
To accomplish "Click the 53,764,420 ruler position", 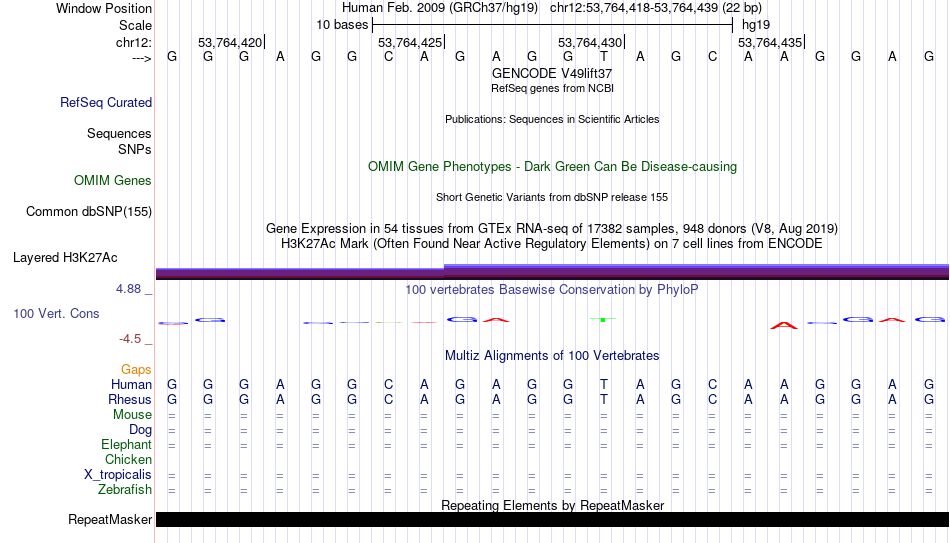I will click(230, 42).
